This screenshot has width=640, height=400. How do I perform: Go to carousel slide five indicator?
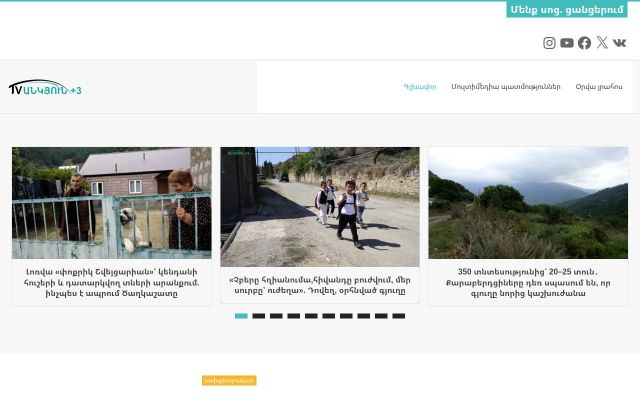tap(311, 316)
